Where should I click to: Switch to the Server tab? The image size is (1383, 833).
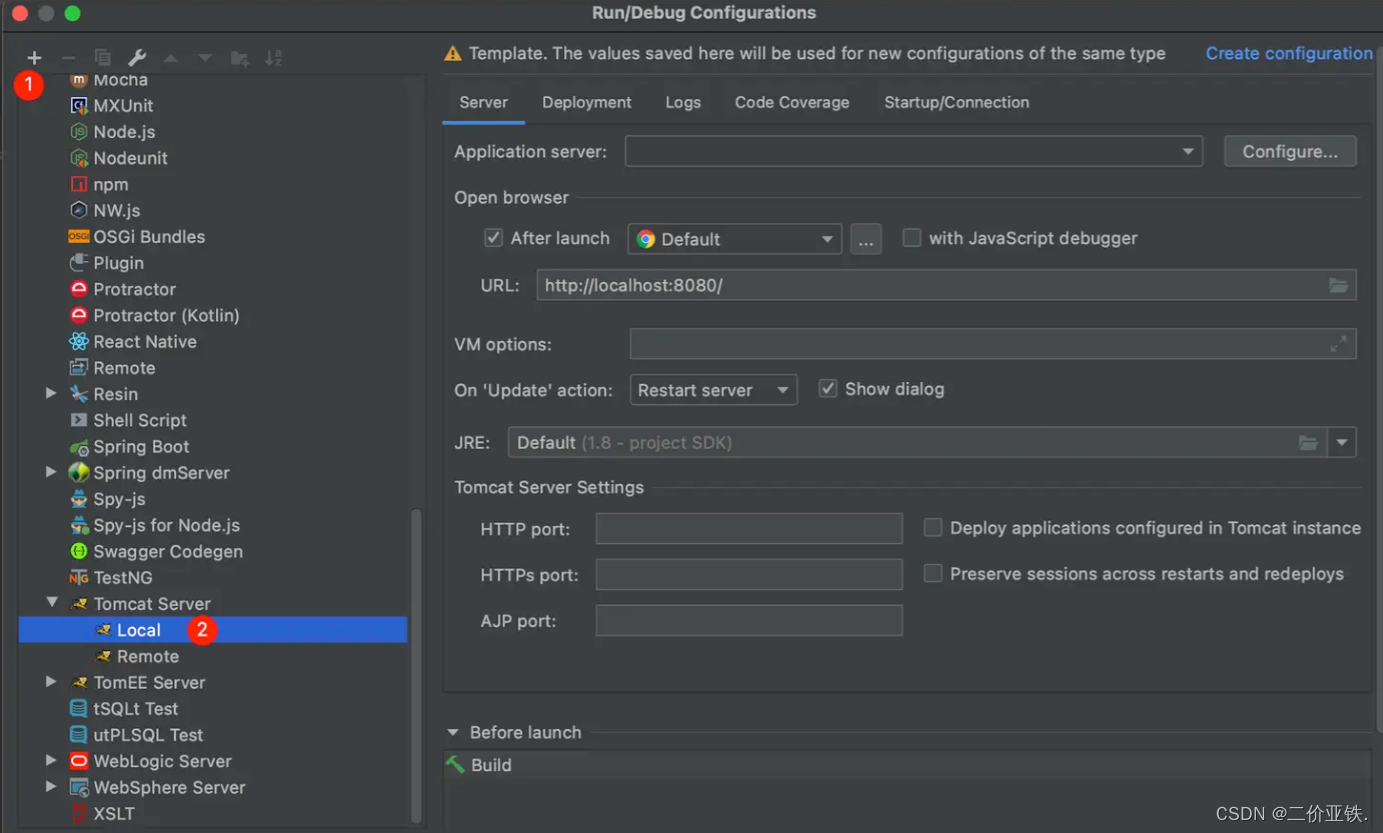pyautogui.click(x=484, y=102)
